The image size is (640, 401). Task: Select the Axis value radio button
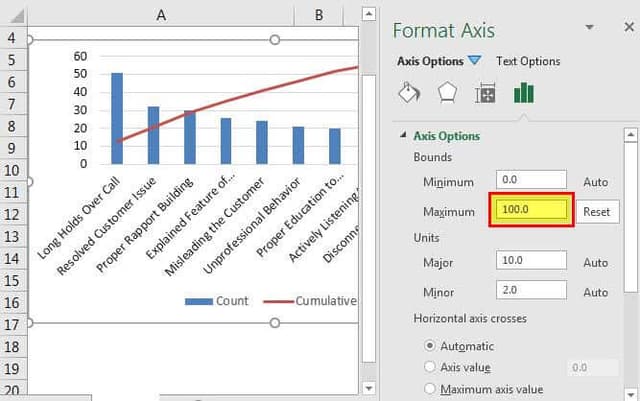point(431,367)
